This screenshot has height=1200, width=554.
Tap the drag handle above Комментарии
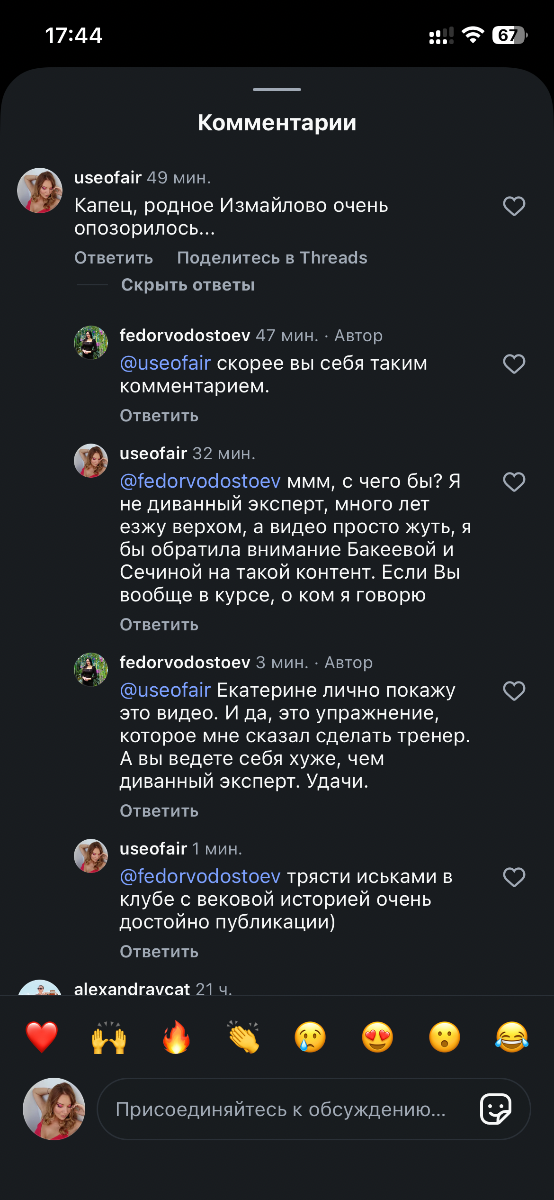point(277,91)
